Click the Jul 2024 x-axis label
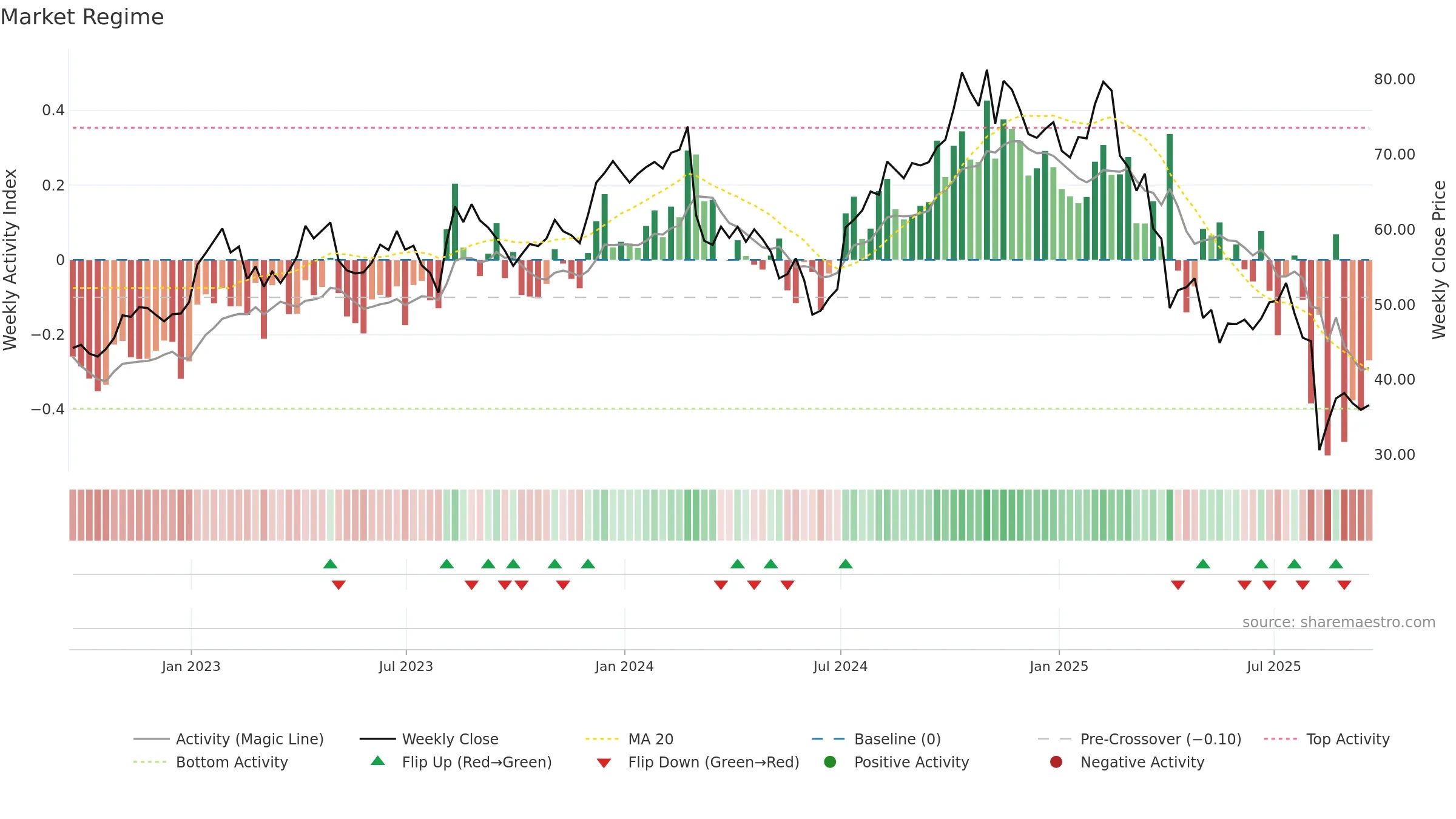This screenshot has height=819, width=1456. (x=840, y=666)
